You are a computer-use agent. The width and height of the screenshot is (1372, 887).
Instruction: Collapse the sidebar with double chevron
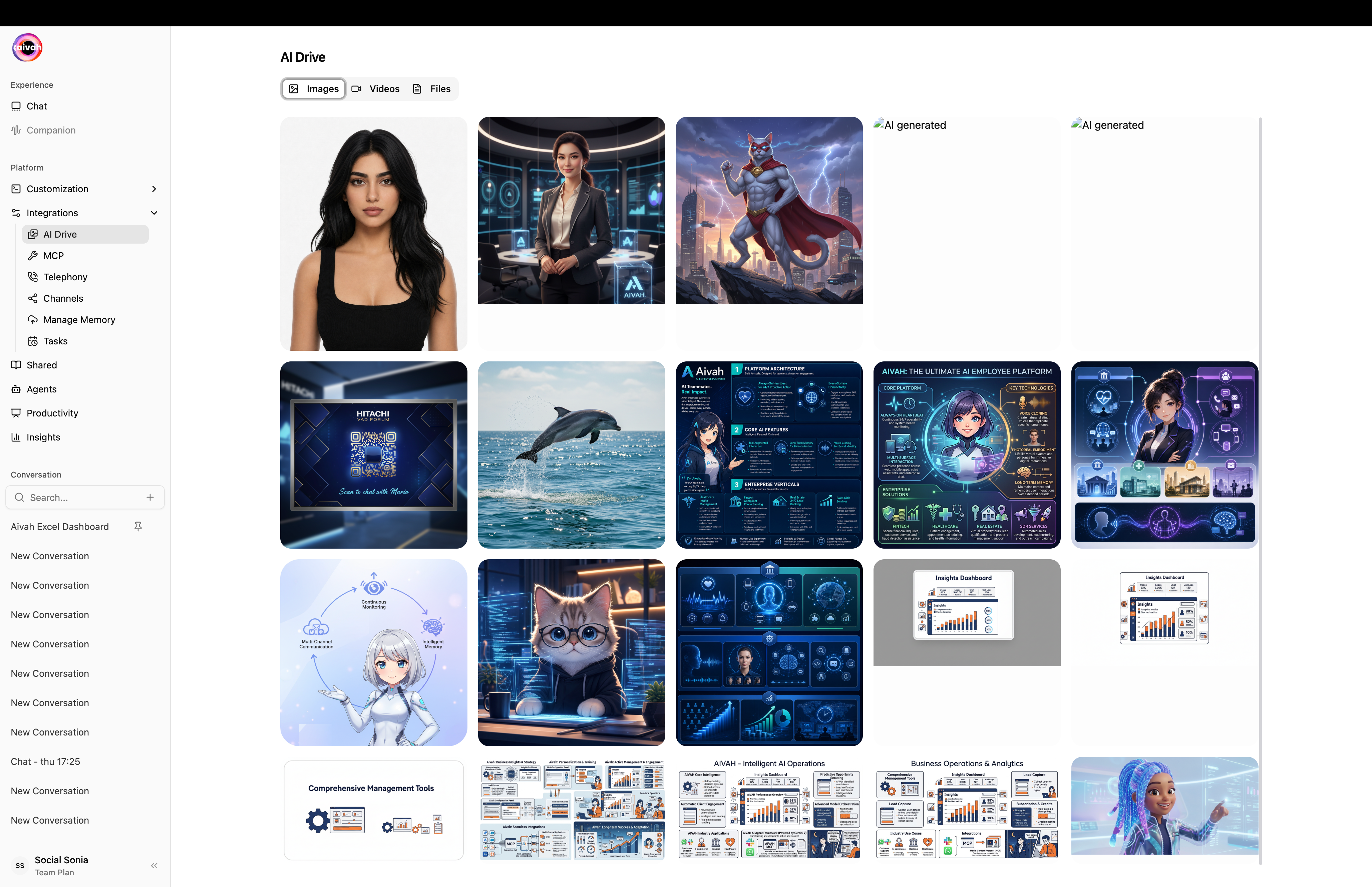[154, 866]
